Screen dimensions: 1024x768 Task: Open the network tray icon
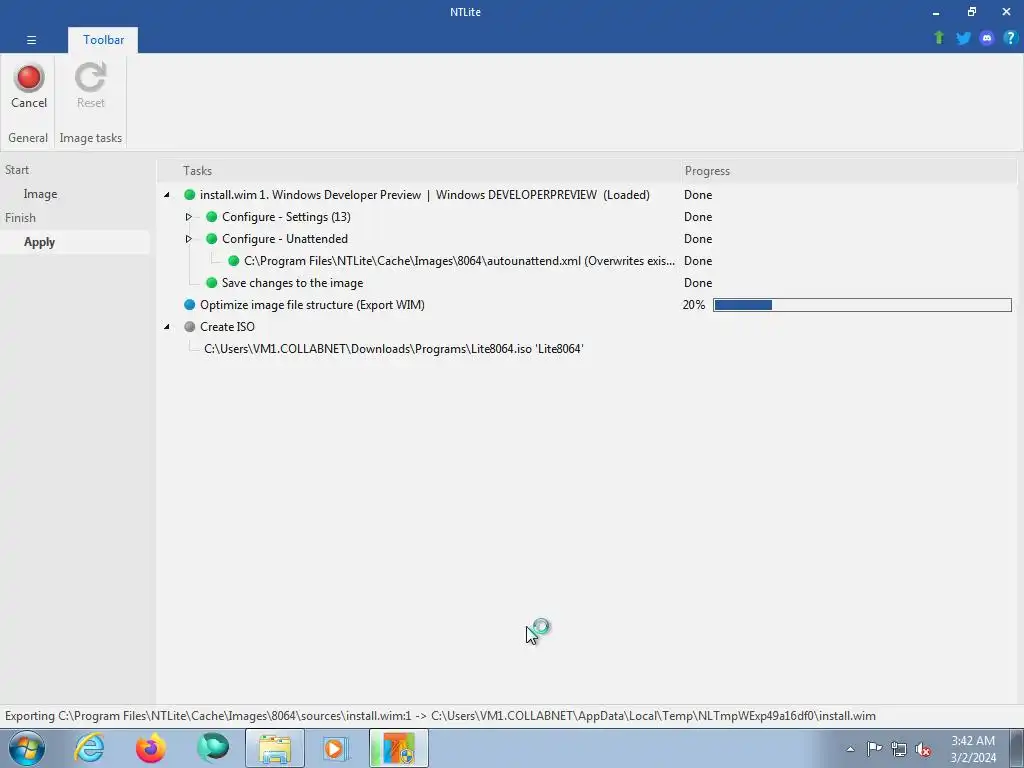coord(899,749)
